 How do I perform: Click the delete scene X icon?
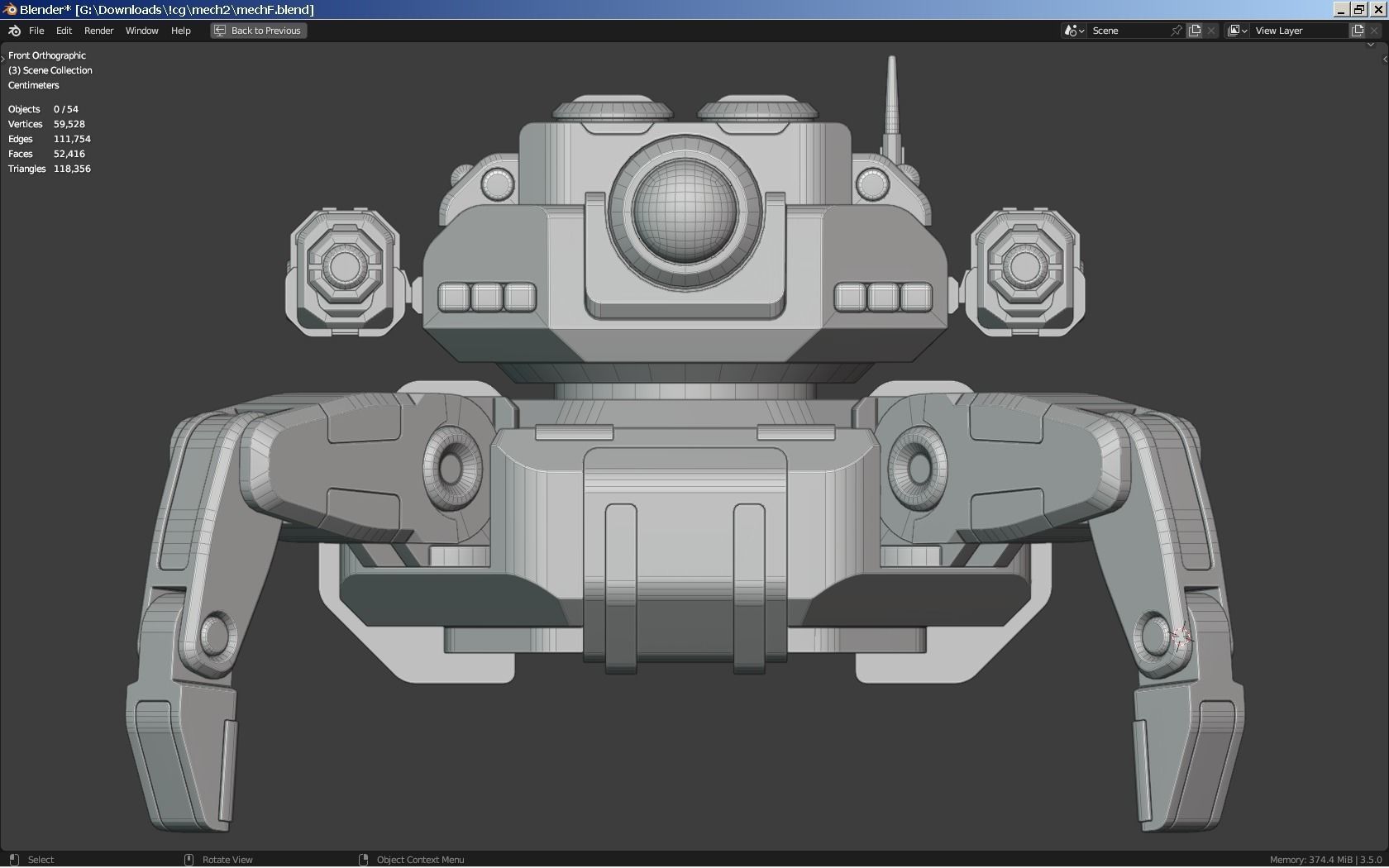click(x=1211, y=31)
